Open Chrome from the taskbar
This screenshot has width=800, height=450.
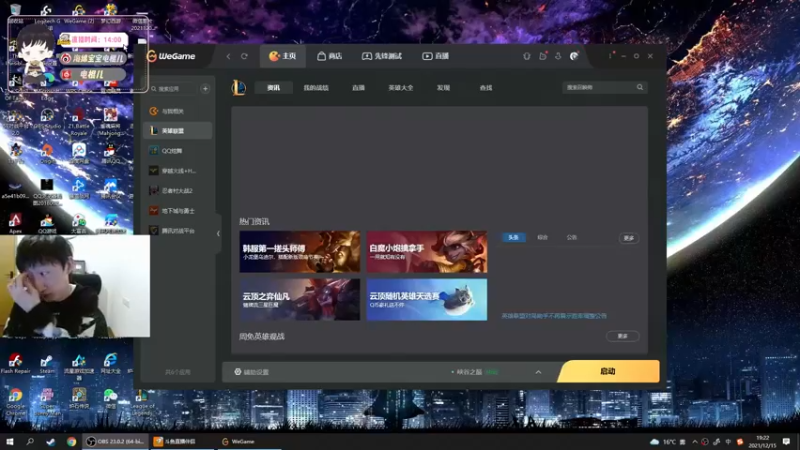click(x=71, y=441)
